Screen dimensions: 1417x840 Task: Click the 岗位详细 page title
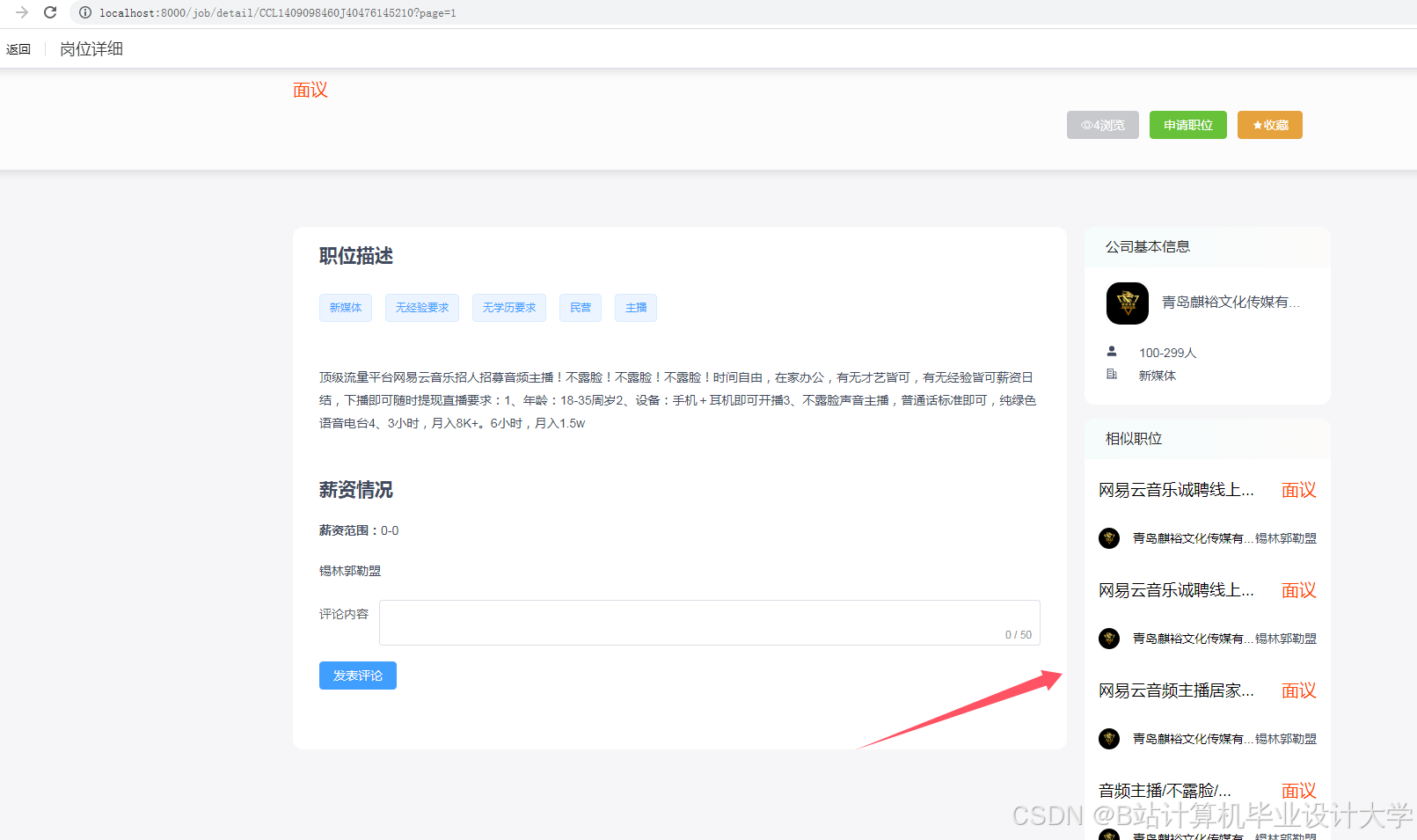coord(91,49)
